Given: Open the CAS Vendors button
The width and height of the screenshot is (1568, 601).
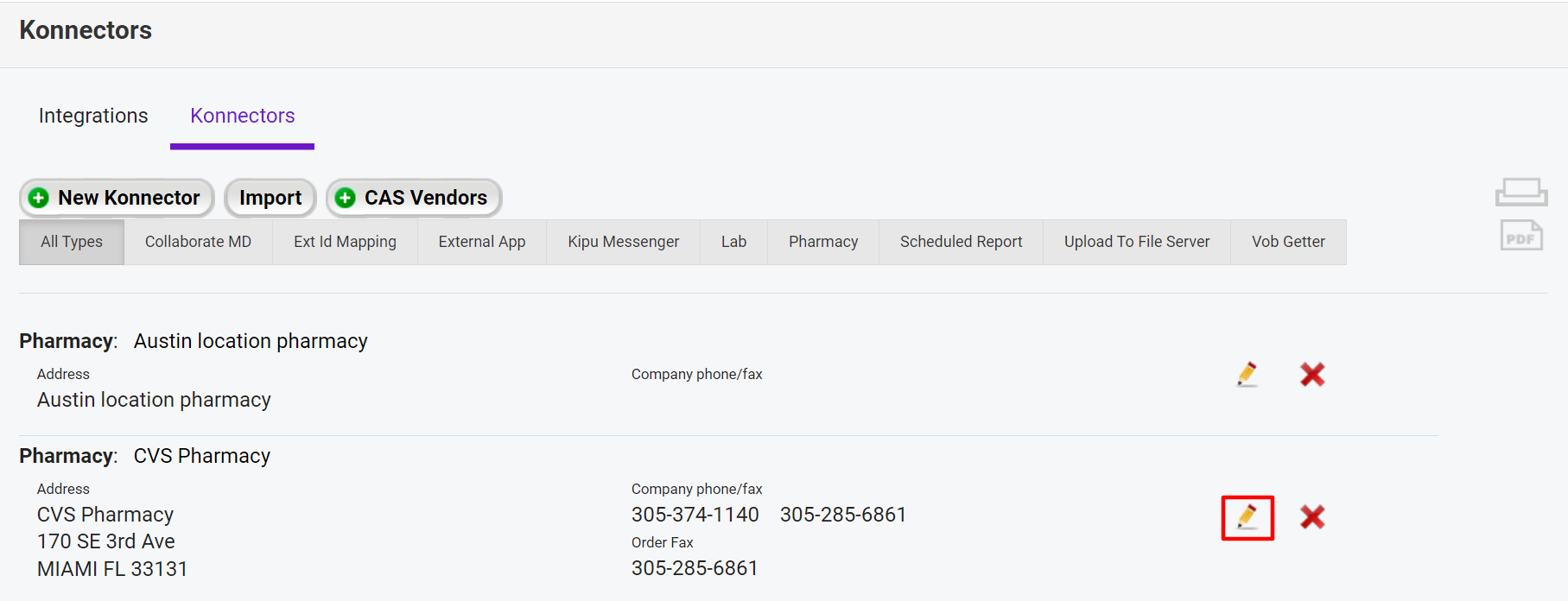Looking at the screenshot, I should tap(414, 198).
